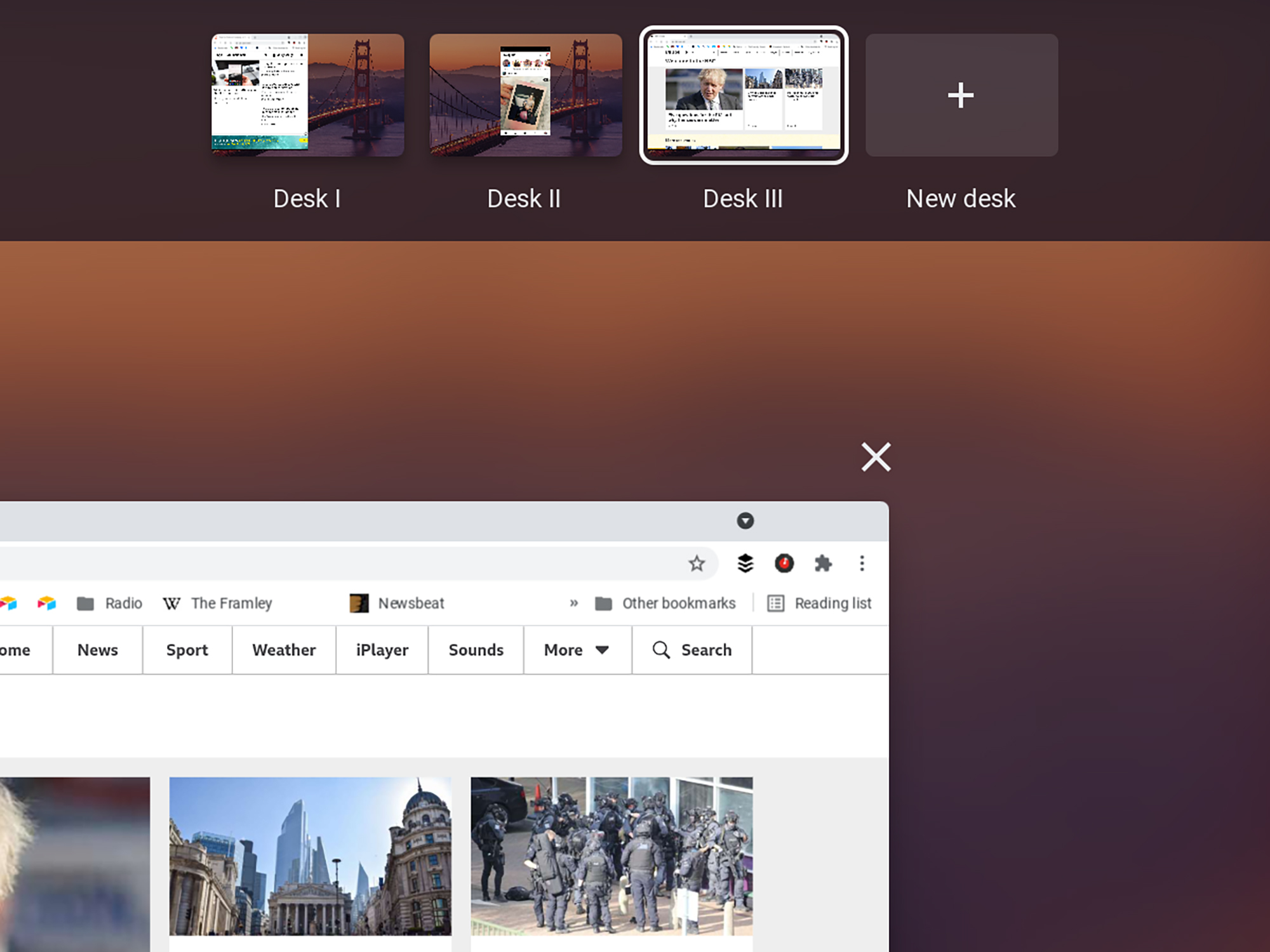Image resolution: width=1270 pixels, height=952 pixels.
Task: Click the Sport navigation link
Action: click(187, 650)
